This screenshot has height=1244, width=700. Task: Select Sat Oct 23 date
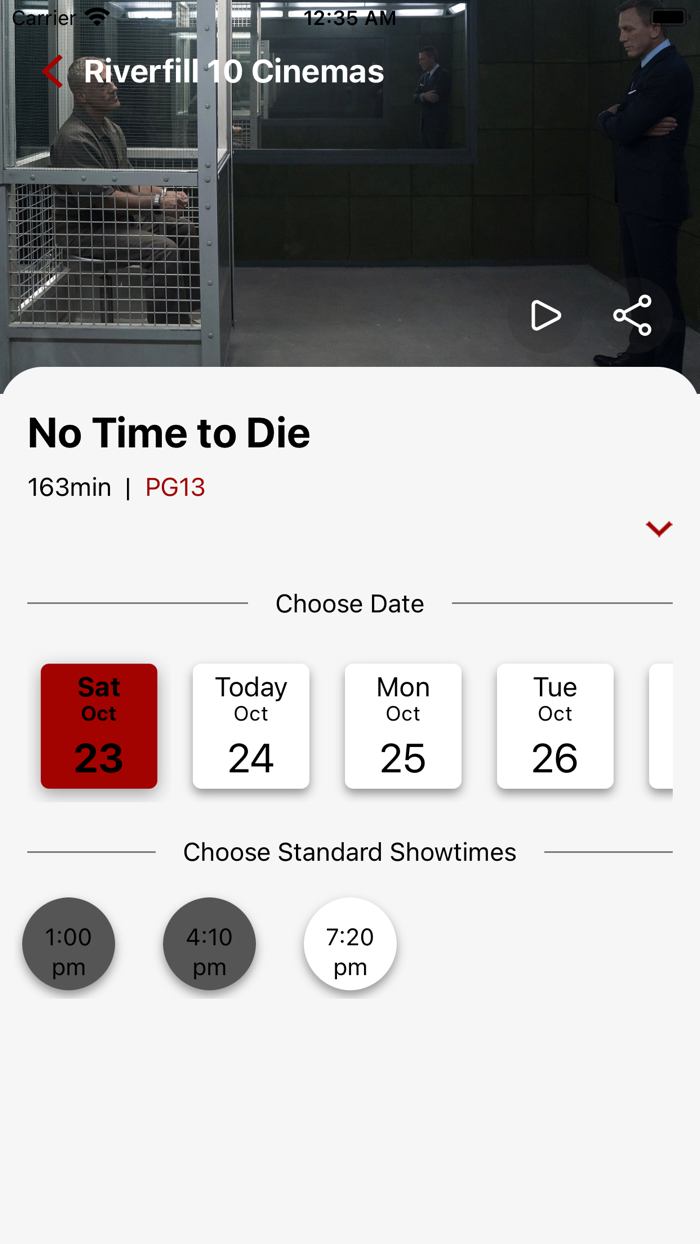(x=99, y=726)
